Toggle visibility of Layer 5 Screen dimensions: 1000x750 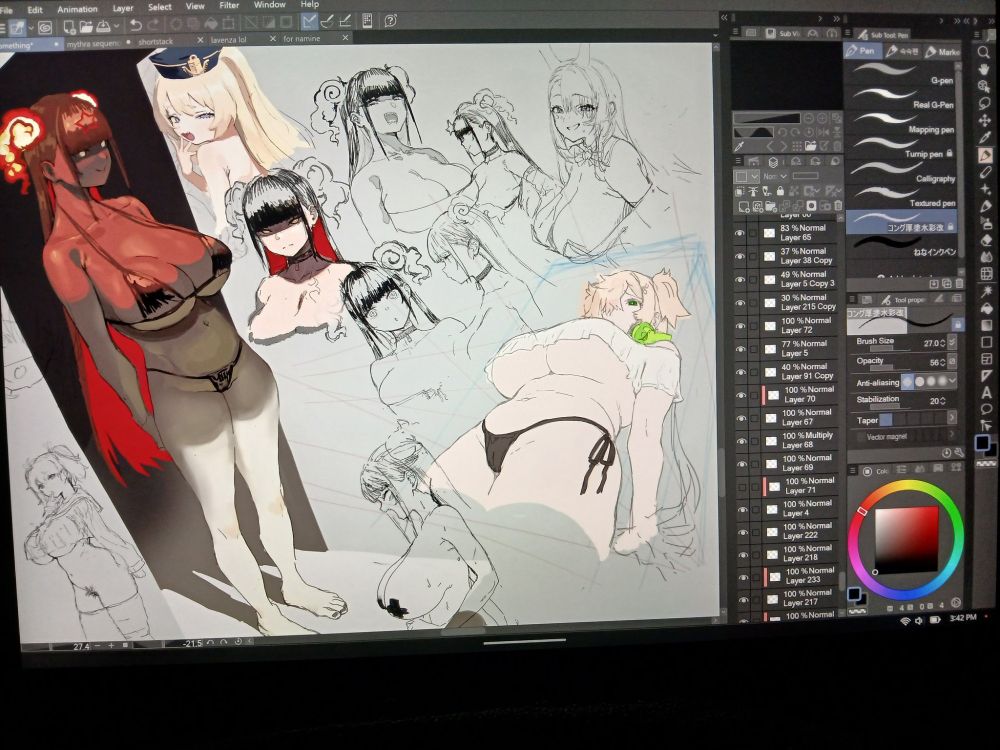pos(740,349)
